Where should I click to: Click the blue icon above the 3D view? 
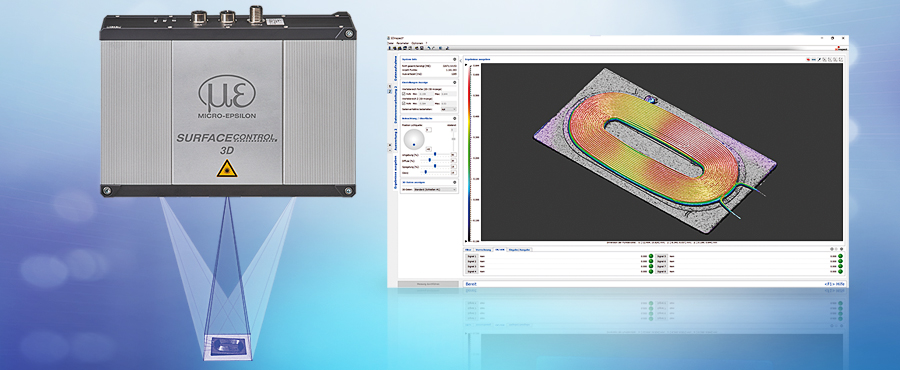coord(814,60)
